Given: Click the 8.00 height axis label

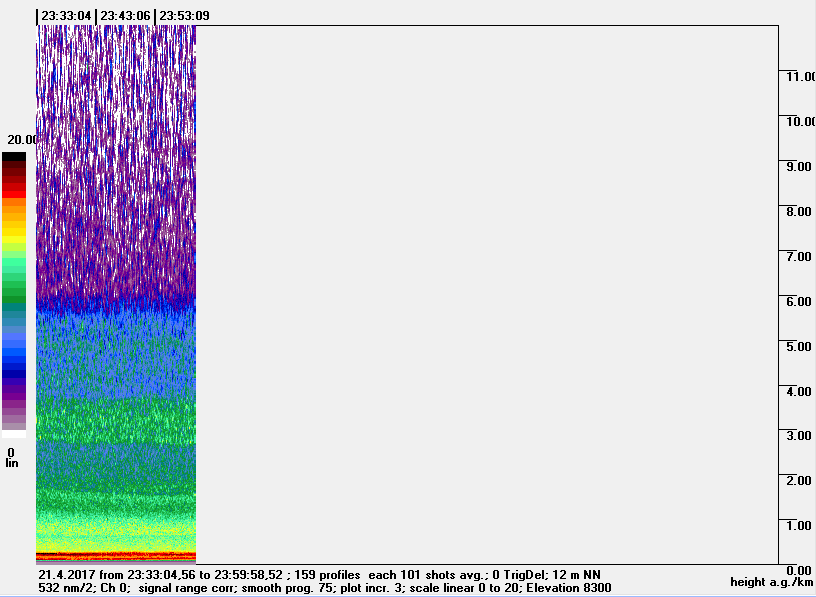Looking at the screenshot, I should point(799,211).
